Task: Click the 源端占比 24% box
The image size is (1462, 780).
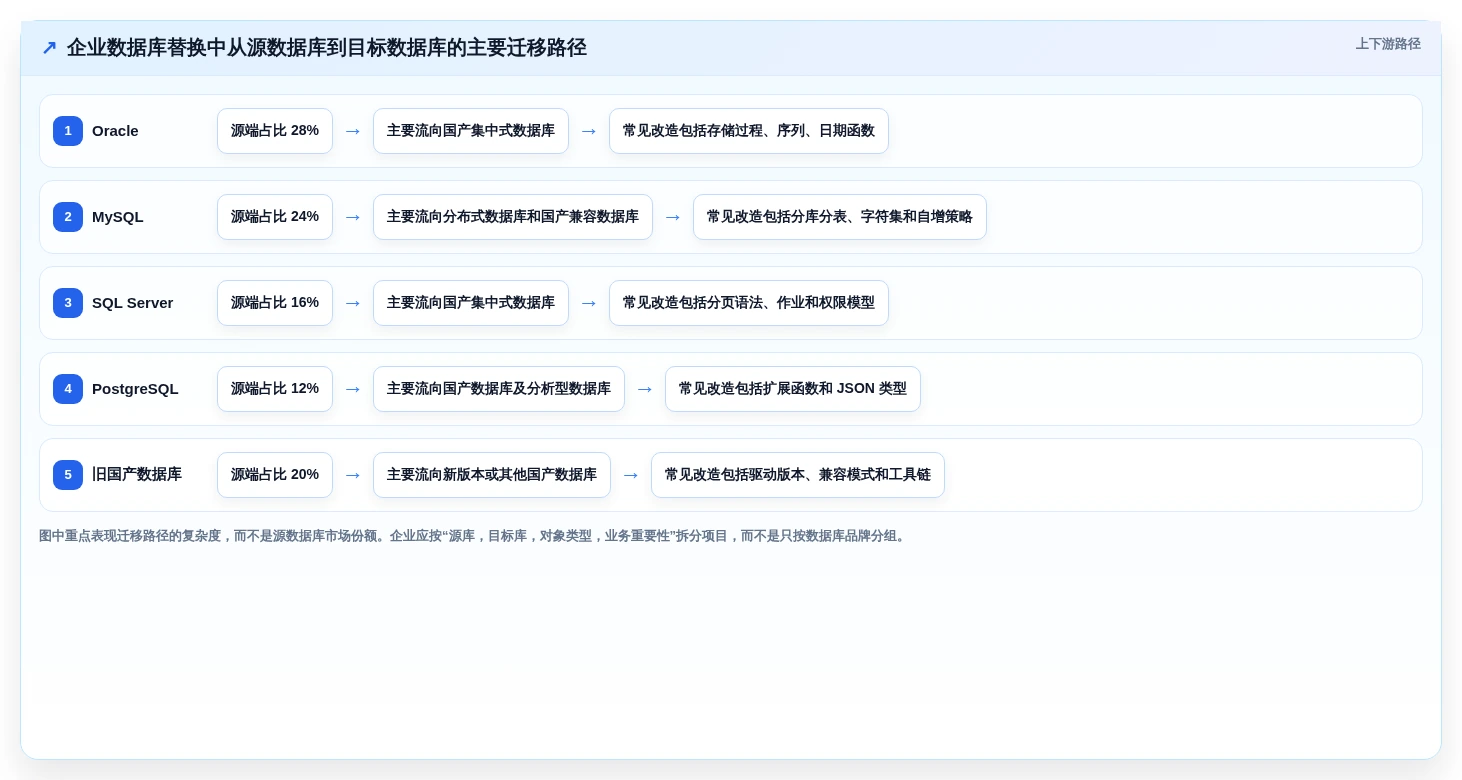Action: (275, 217)
